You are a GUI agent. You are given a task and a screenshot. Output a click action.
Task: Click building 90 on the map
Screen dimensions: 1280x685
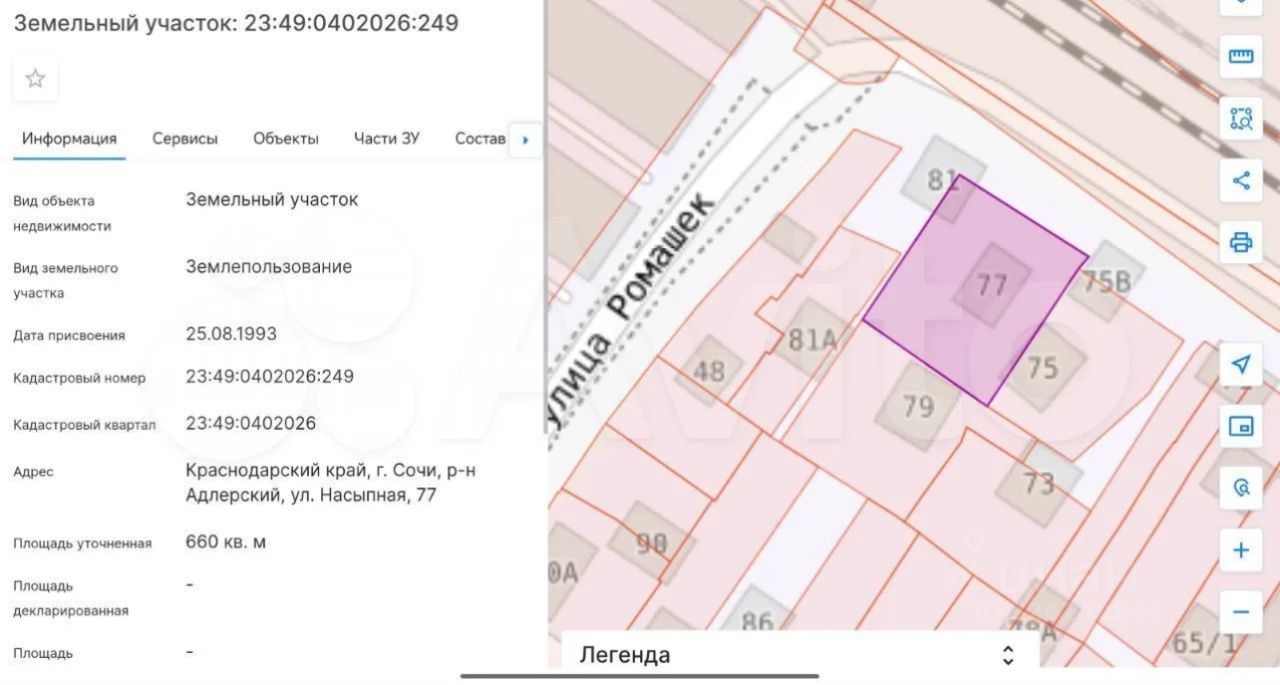pos(652,544)
